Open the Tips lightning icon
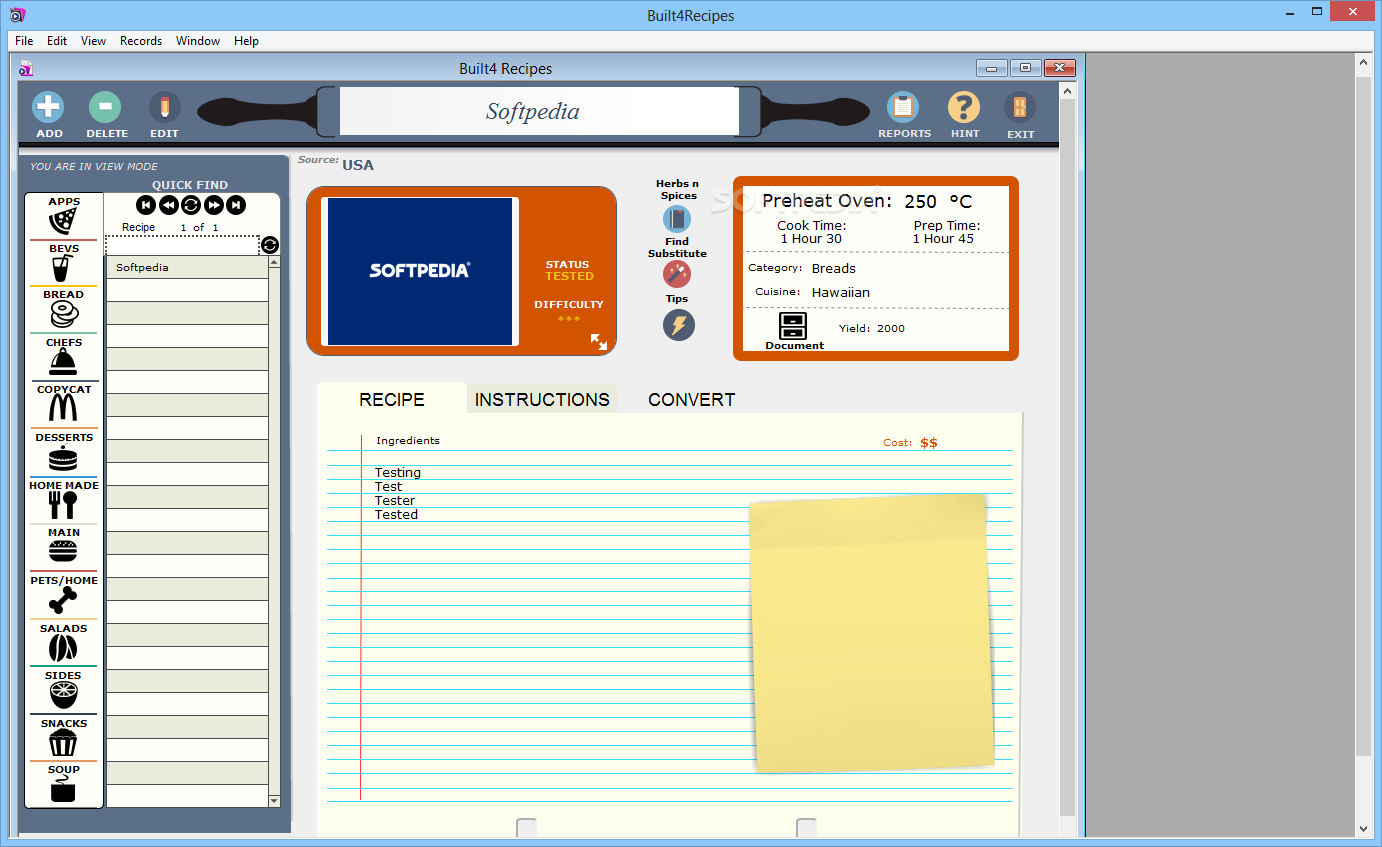 click(x=679, y=325)
